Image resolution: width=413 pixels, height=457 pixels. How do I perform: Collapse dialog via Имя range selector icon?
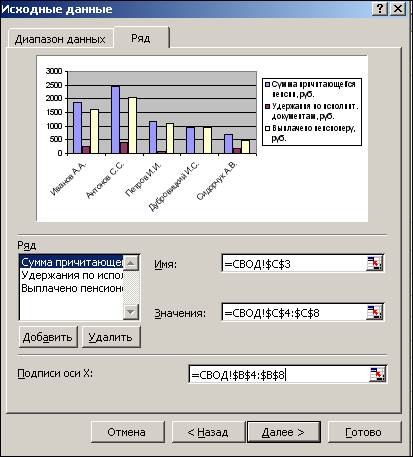pyautogui.click(x=375, y=264)
